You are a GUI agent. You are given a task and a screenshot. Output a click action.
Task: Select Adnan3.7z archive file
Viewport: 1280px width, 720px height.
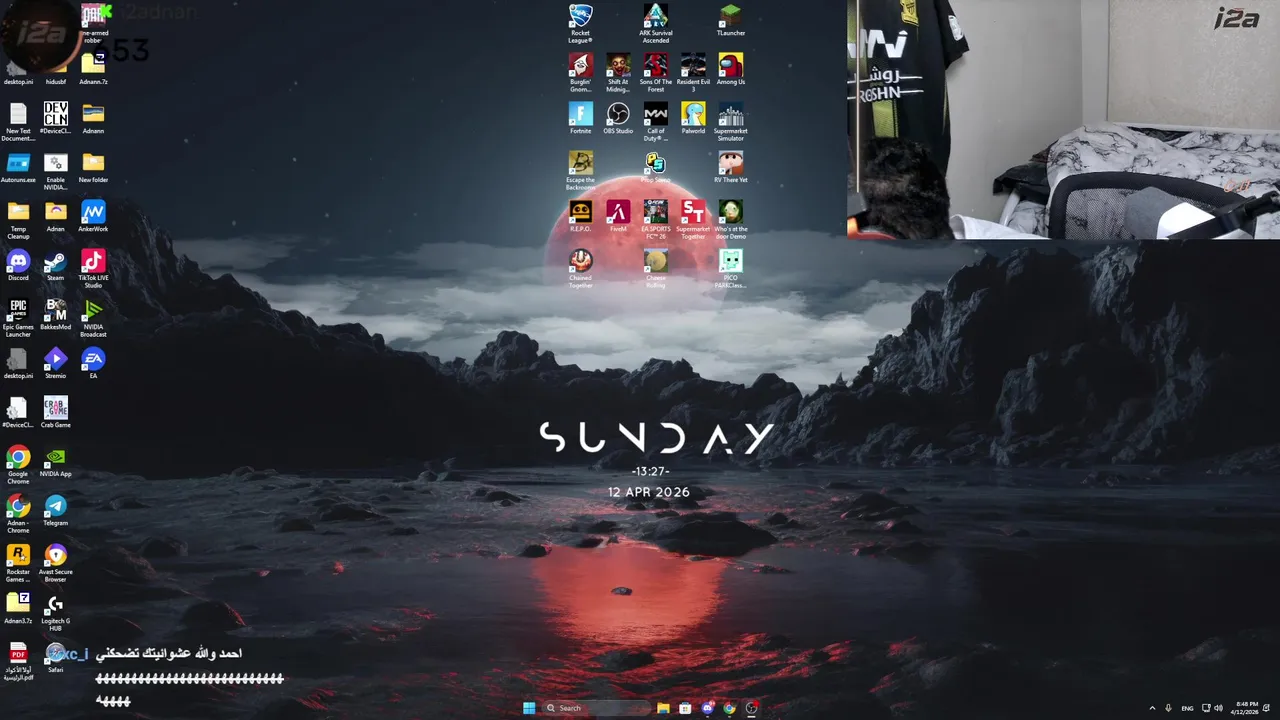pyautogui.click(x=18, y=608)
